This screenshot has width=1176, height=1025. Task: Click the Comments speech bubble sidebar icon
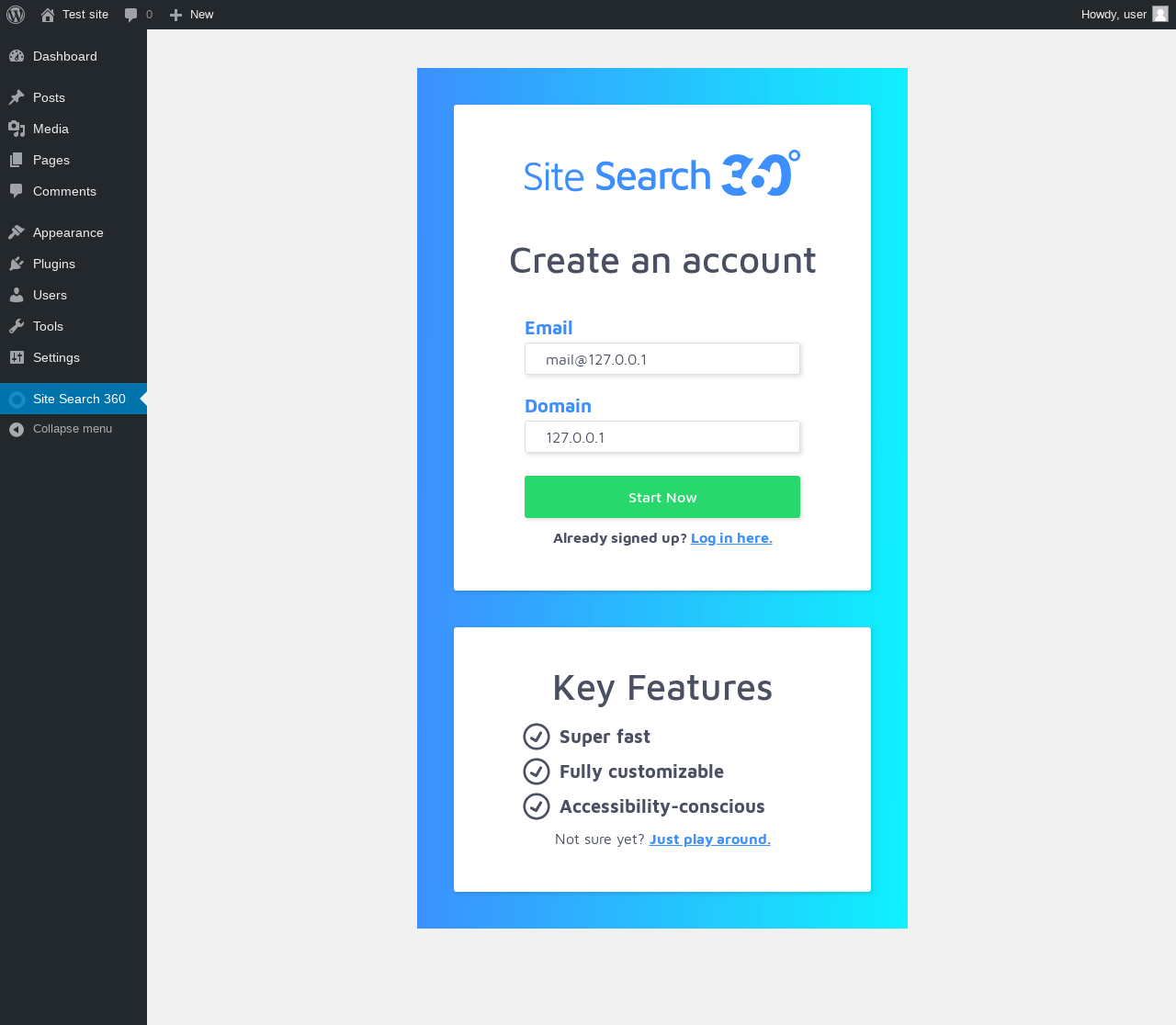tap(17, 191)
